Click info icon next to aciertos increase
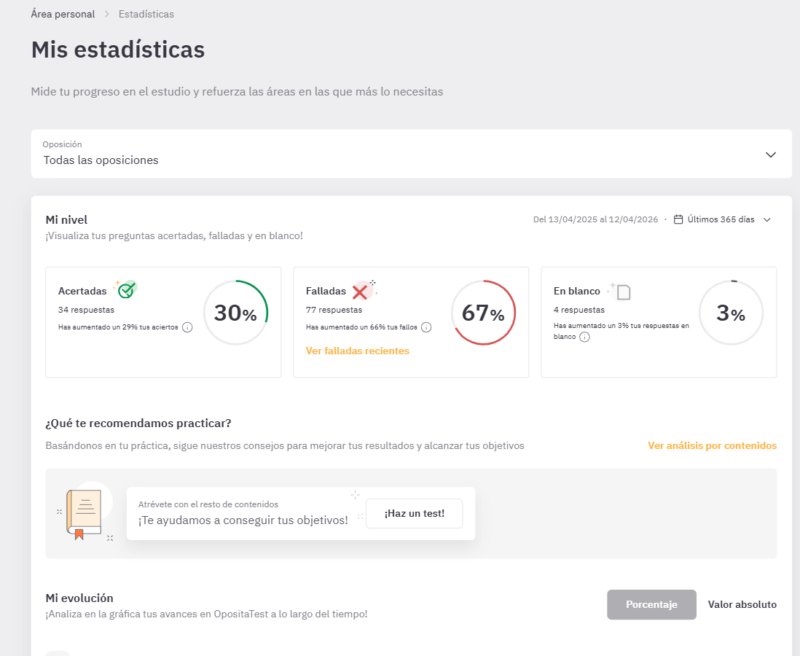 188,327
